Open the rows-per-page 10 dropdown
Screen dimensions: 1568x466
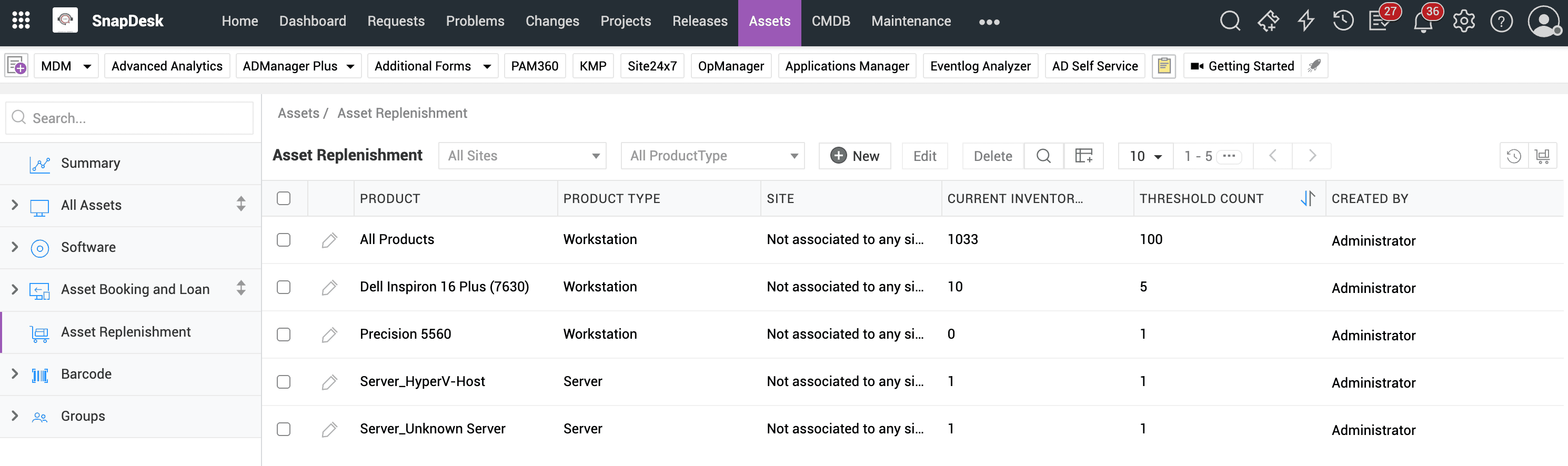tap(1145, 156)
